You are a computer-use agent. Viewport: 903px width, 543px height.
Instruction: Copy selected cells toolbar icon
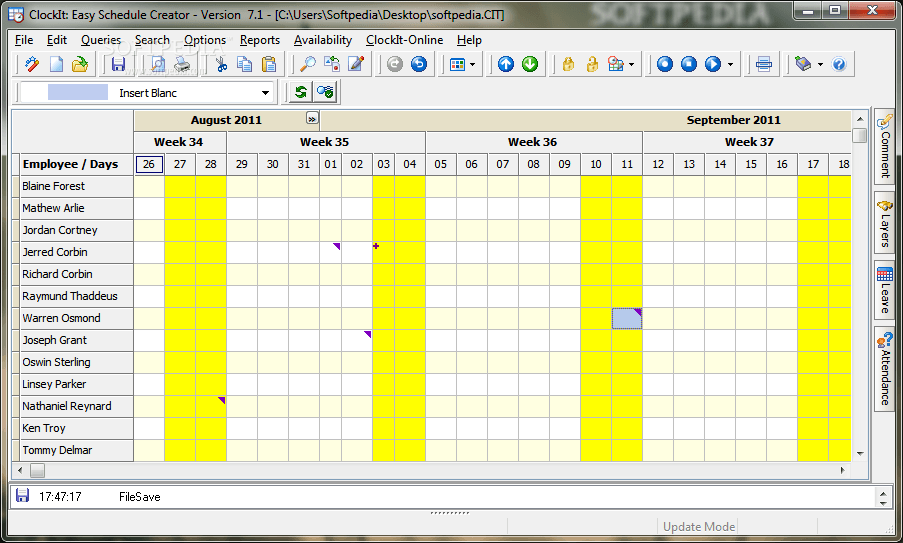point(245,64)
